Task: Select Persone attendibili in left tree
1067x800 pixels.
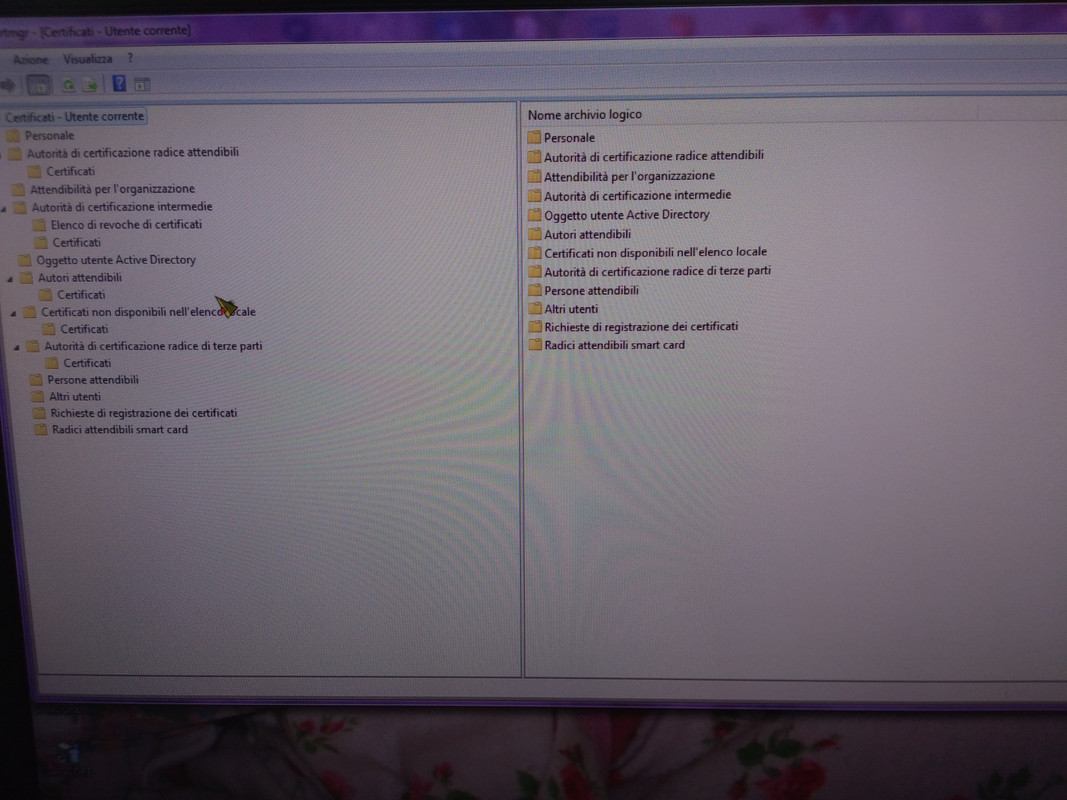Action: click(x=93, y=380)
